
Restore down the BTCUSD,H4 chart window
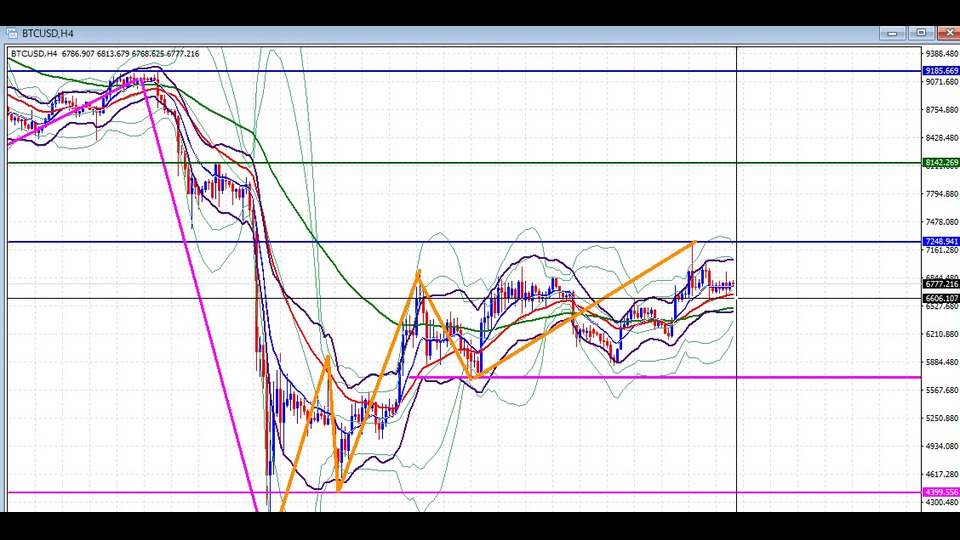[921, 33]
